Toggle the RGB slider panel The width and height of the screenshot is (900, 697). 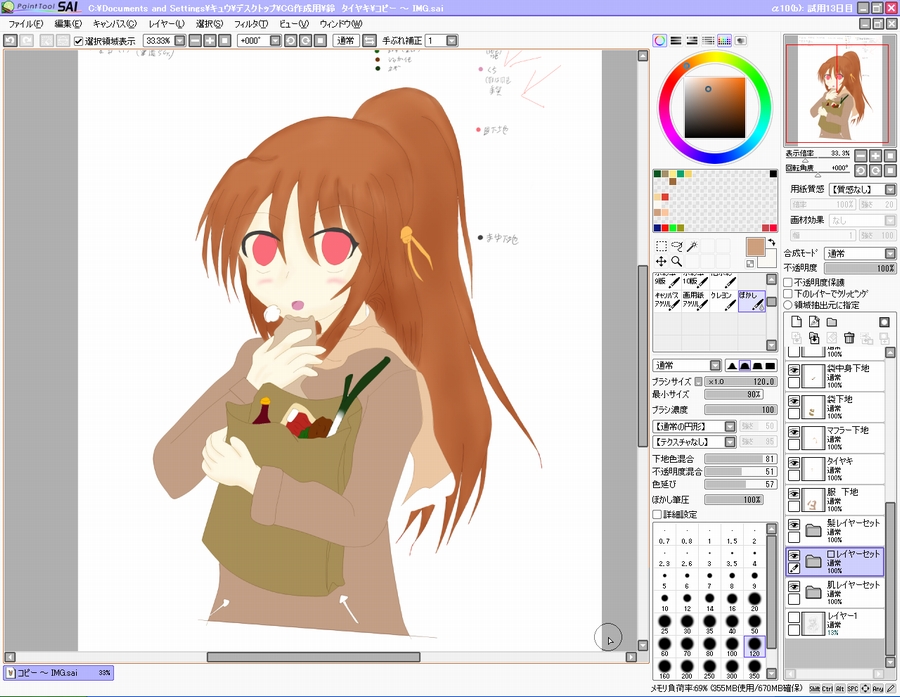coord(676,41)
